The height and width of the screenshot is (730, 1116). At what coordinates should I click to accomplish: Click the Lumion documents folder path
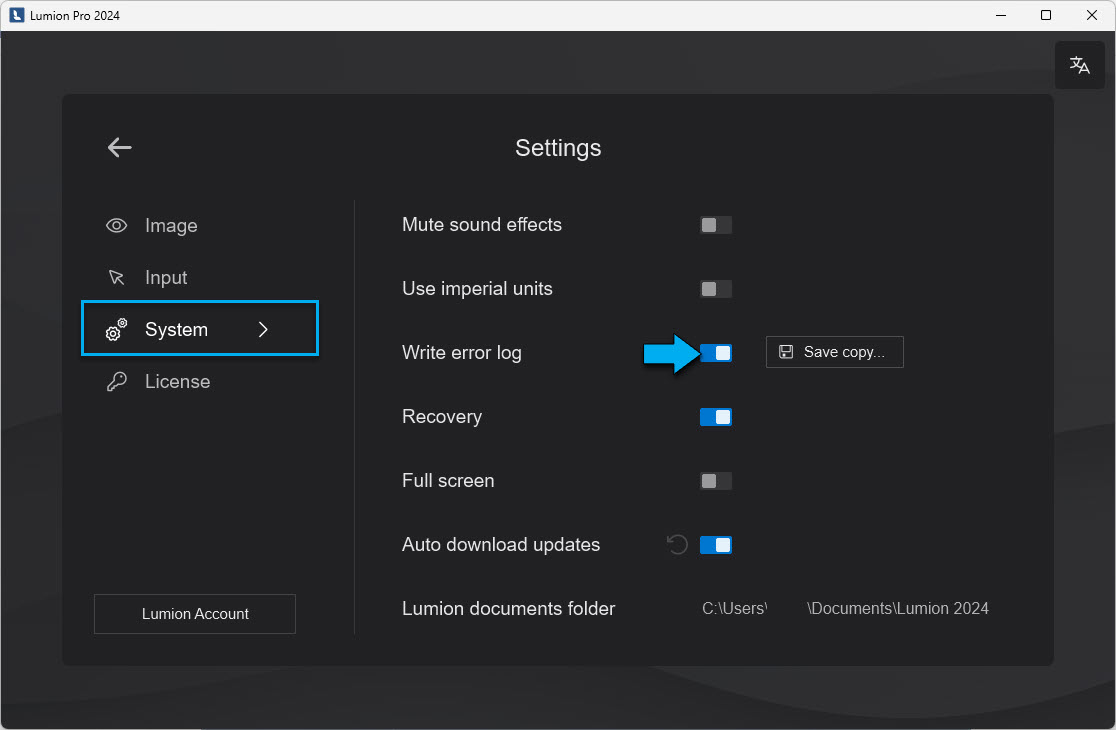point(845,608)
